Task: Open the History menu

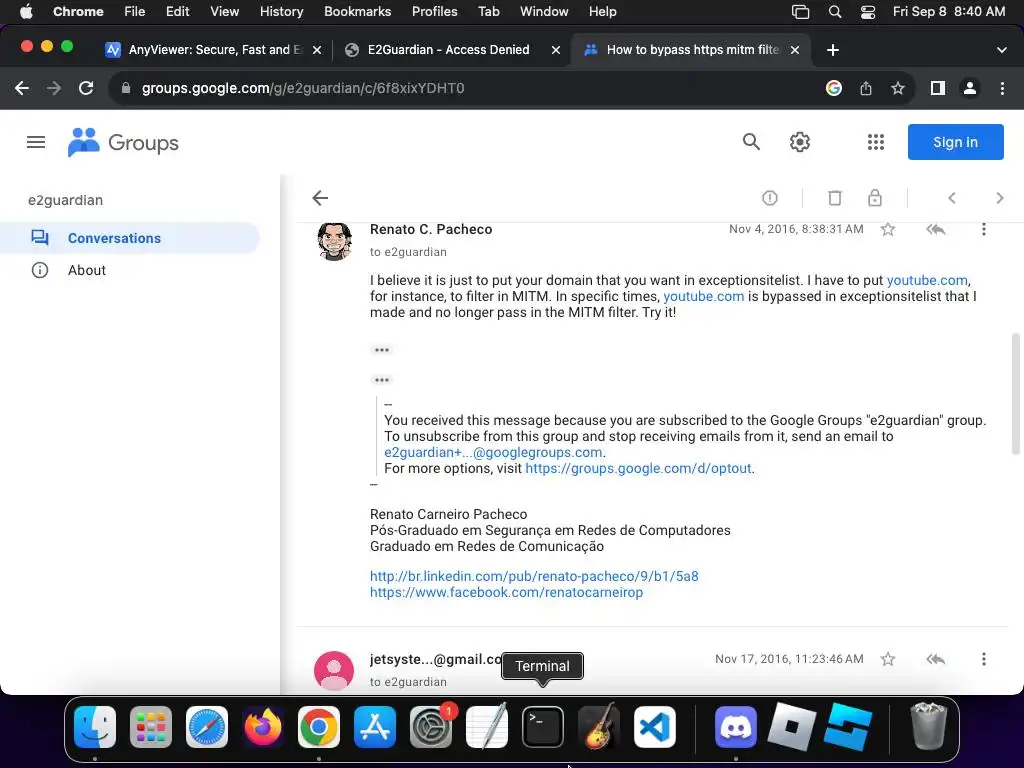Action: pyautogui.click(x=281, y=11)
